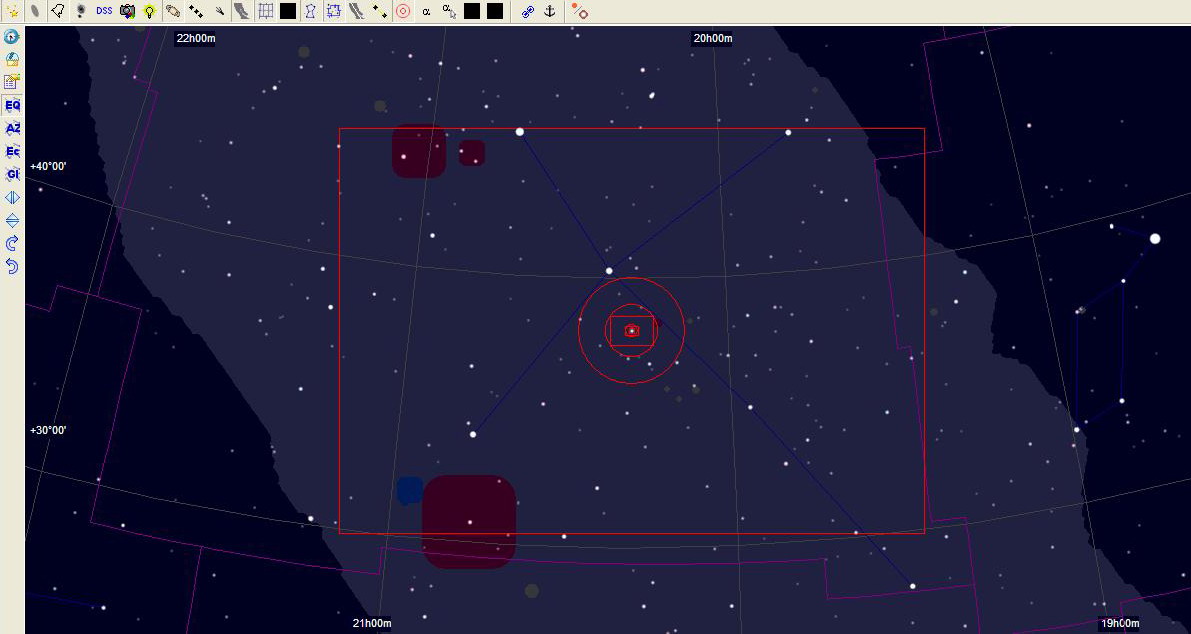Toggle the Milky Way display icon

click(242, 11)
